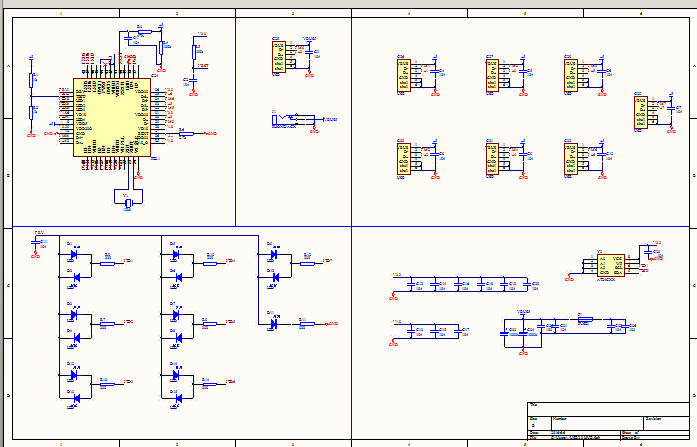Screen dimensions: 697x447
Task: Select the last capacitor in the six-capacitor decoupling row
Action: coord(527,284)
